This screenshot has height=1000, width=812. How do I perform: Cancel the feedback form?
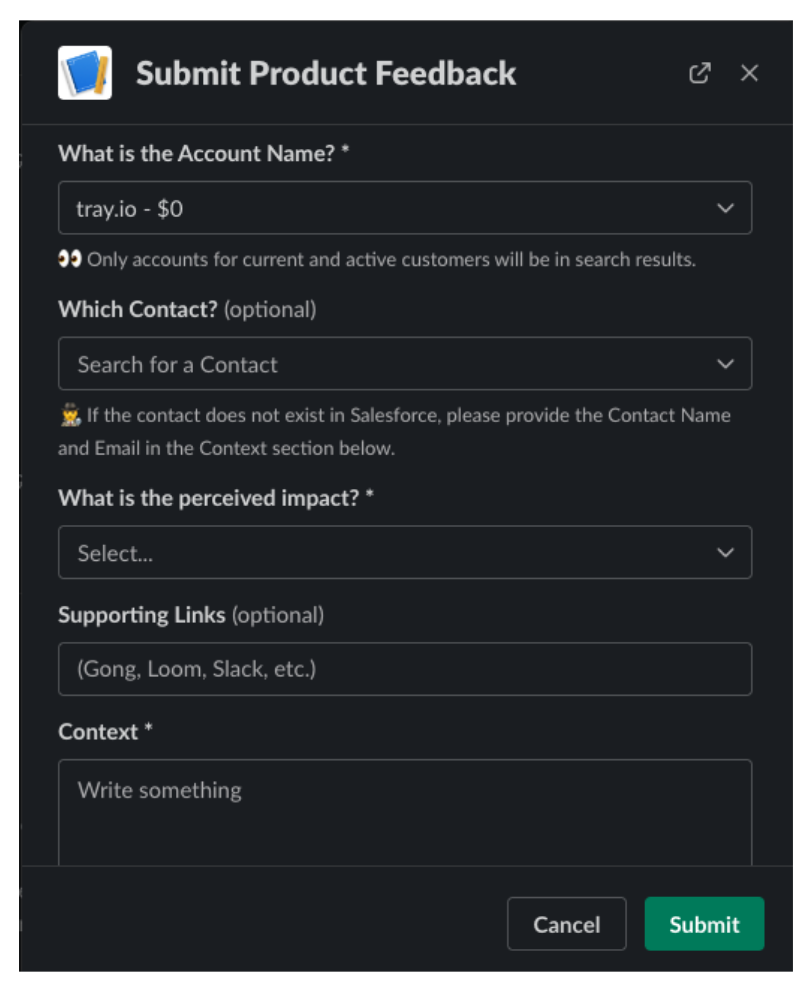(566, 924)
